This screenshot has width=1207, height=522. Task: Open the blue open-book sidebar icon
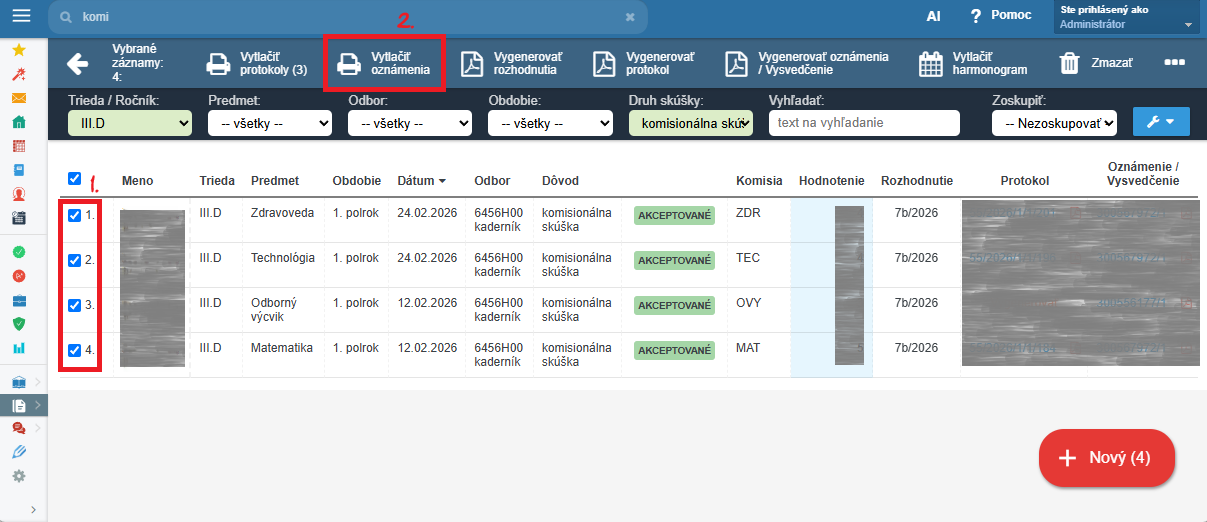tap(19, 382)
